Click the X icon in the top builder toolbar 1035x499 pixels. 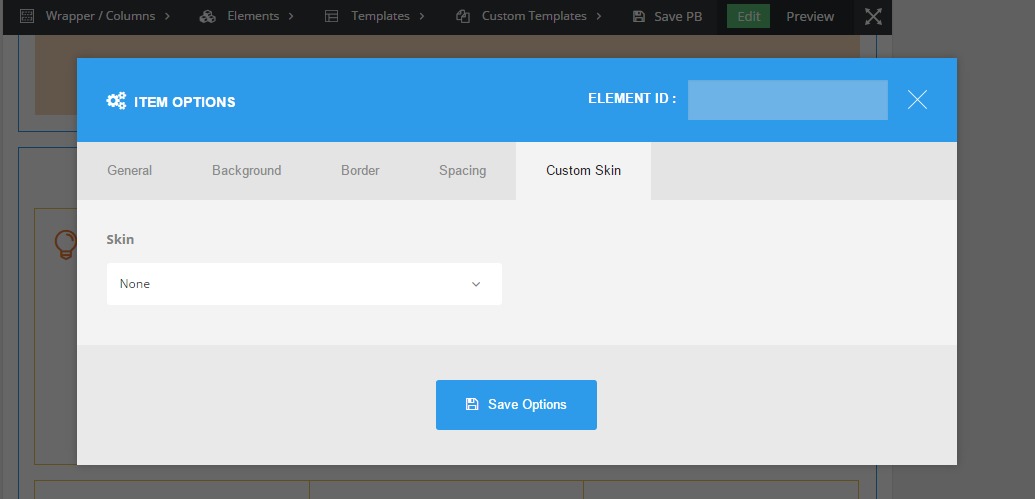click(873, 16)
